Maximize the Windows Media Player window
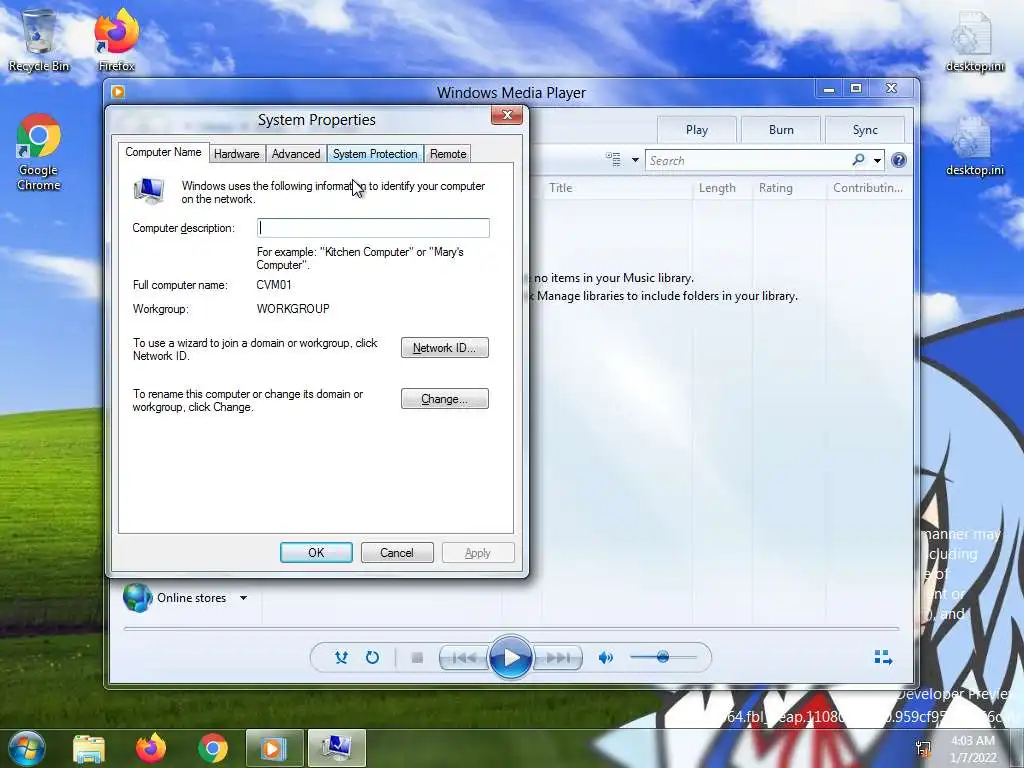The width and height of the screenshot is (1024, 768). [856, 89]
